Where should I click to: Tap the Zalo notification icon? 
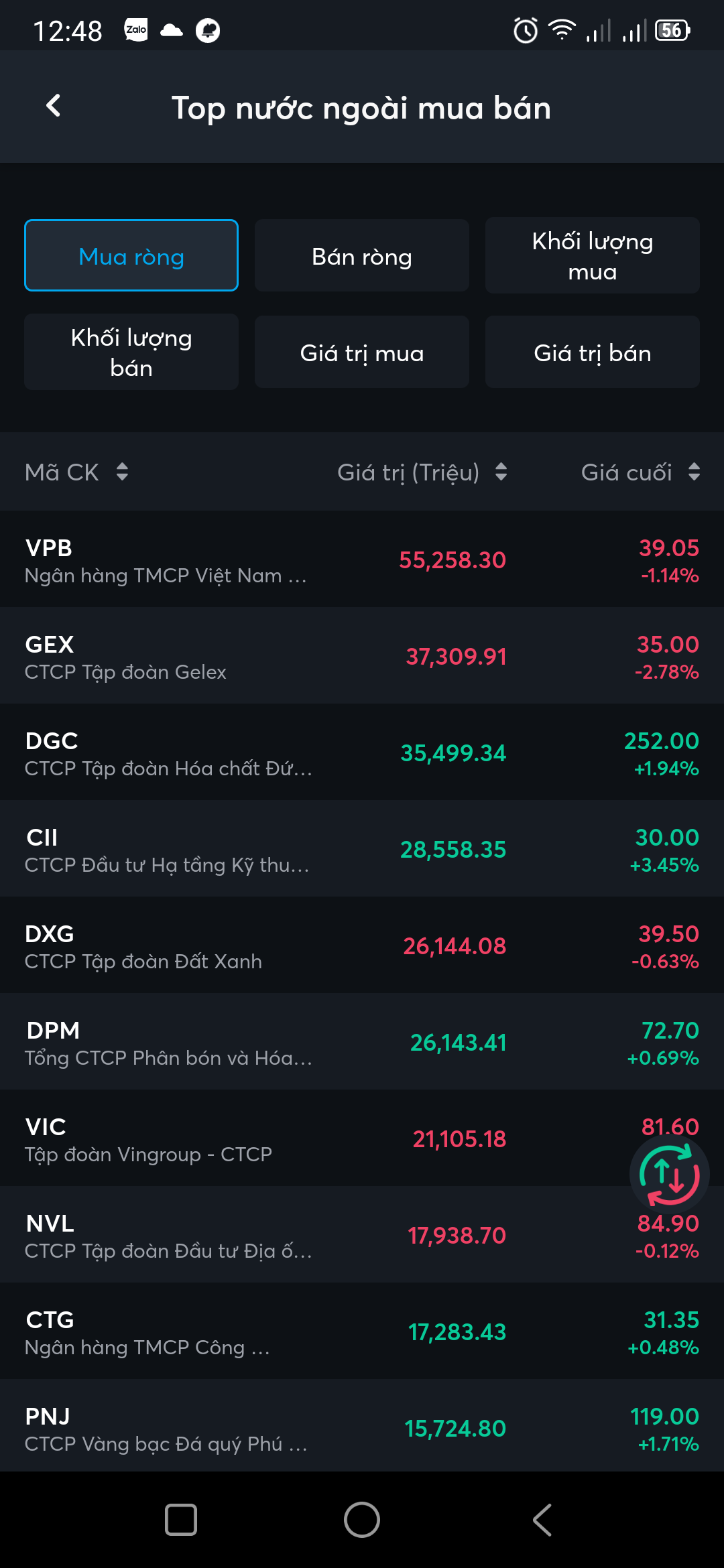[136, 30]
